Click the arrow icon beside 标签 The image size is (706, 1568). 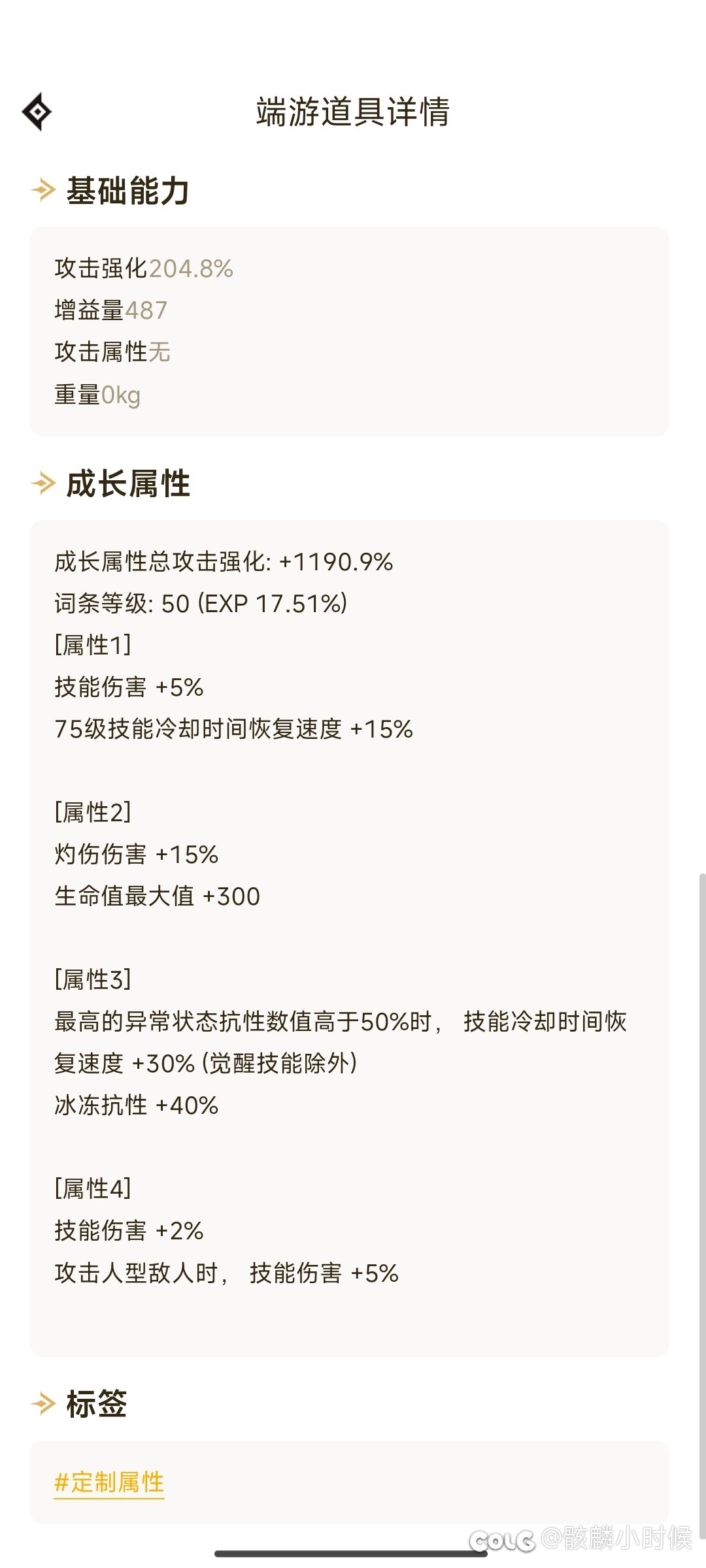[x=44, y=1403]
